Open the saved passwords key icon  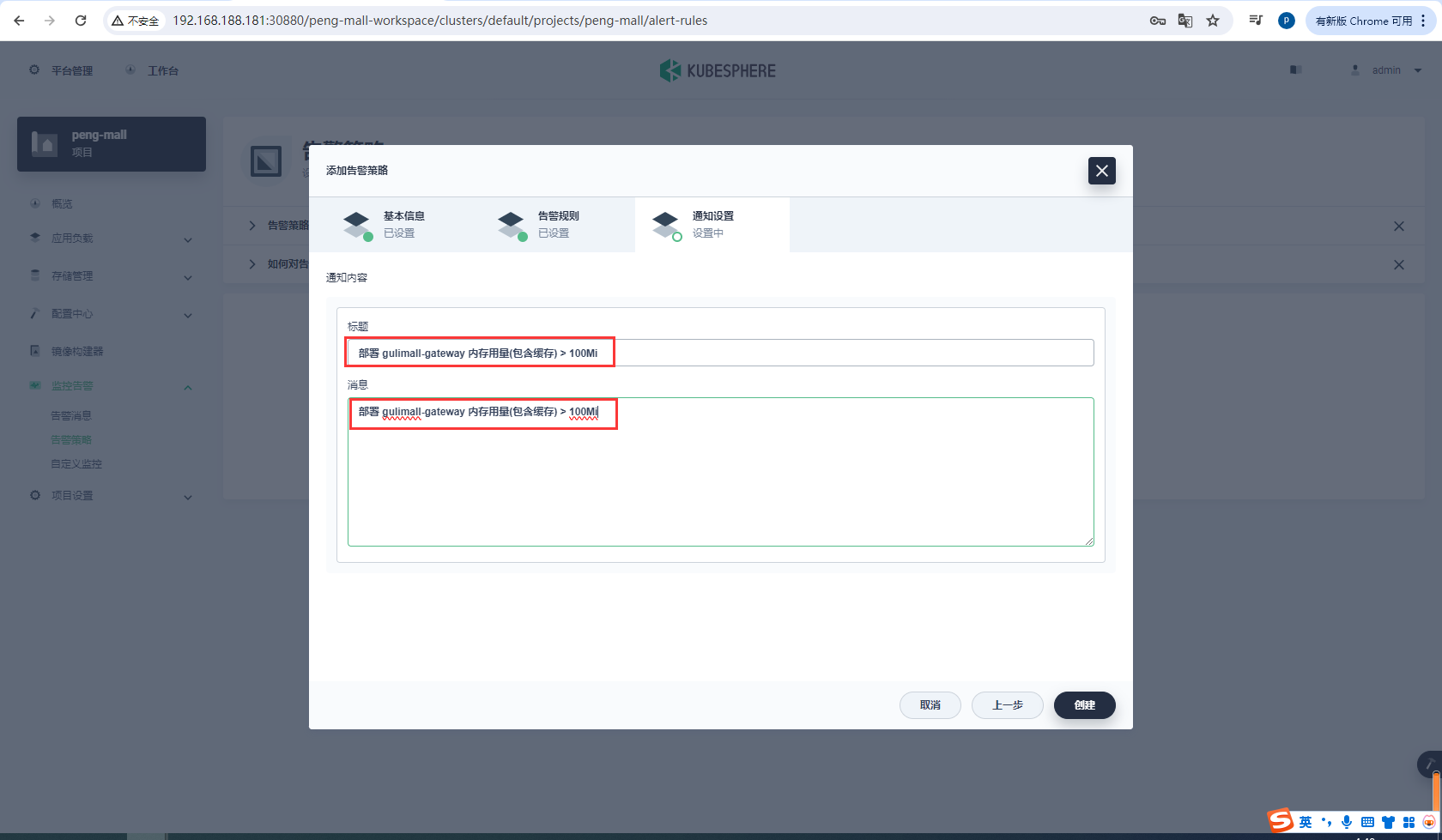[1158, 21]
